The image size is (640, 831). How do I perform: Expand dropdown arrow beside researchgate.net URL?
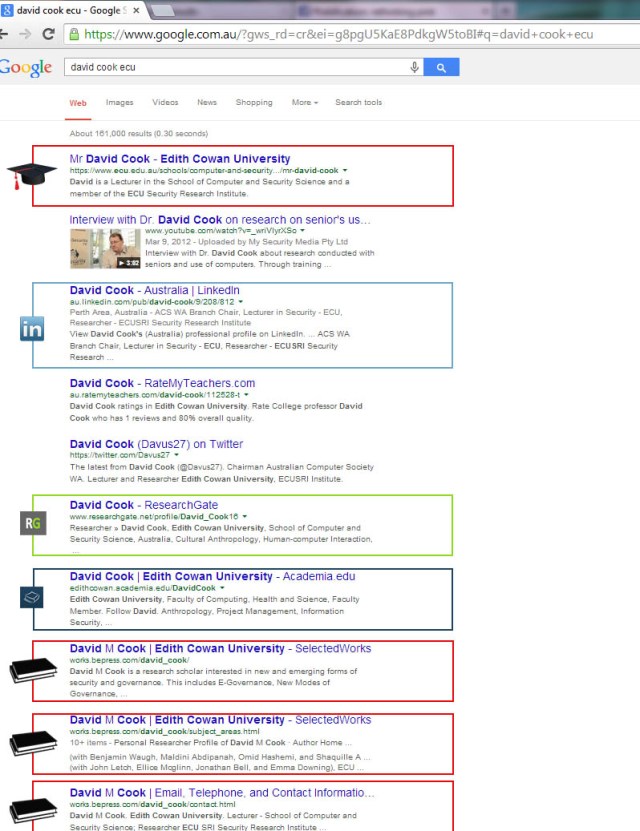tap(245, 516)
